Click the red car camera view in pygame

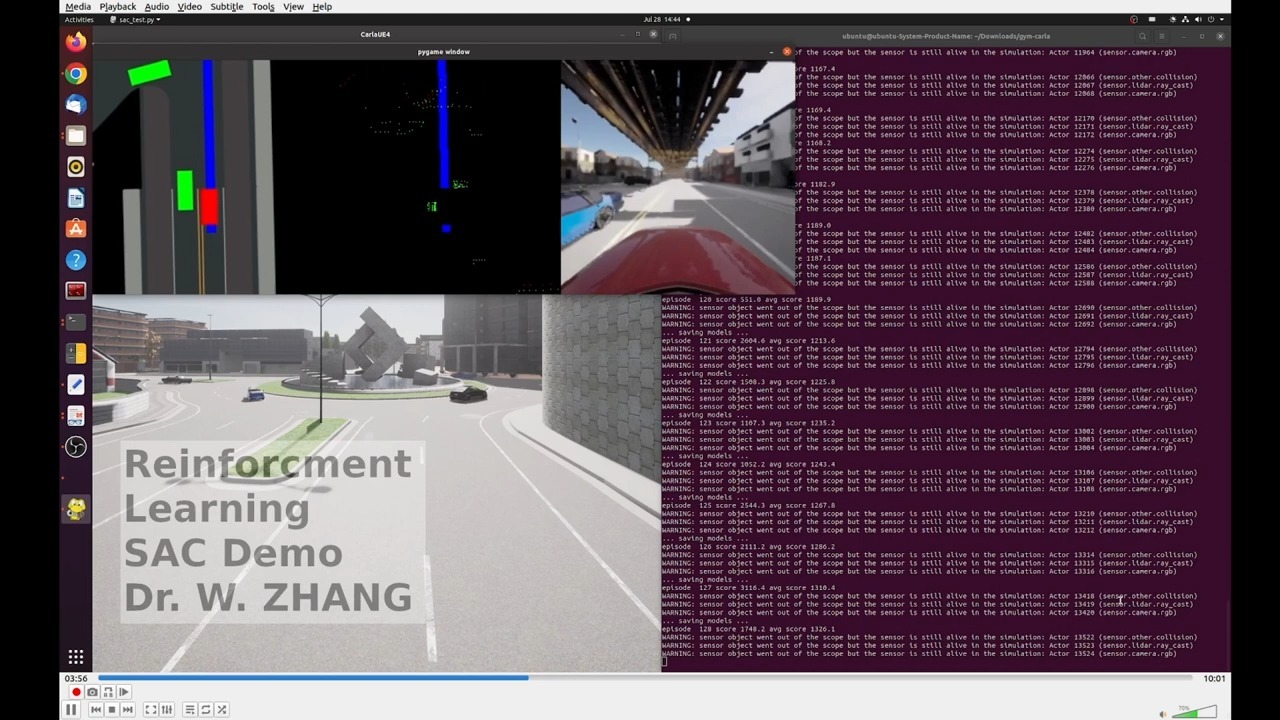click(678, 177)
